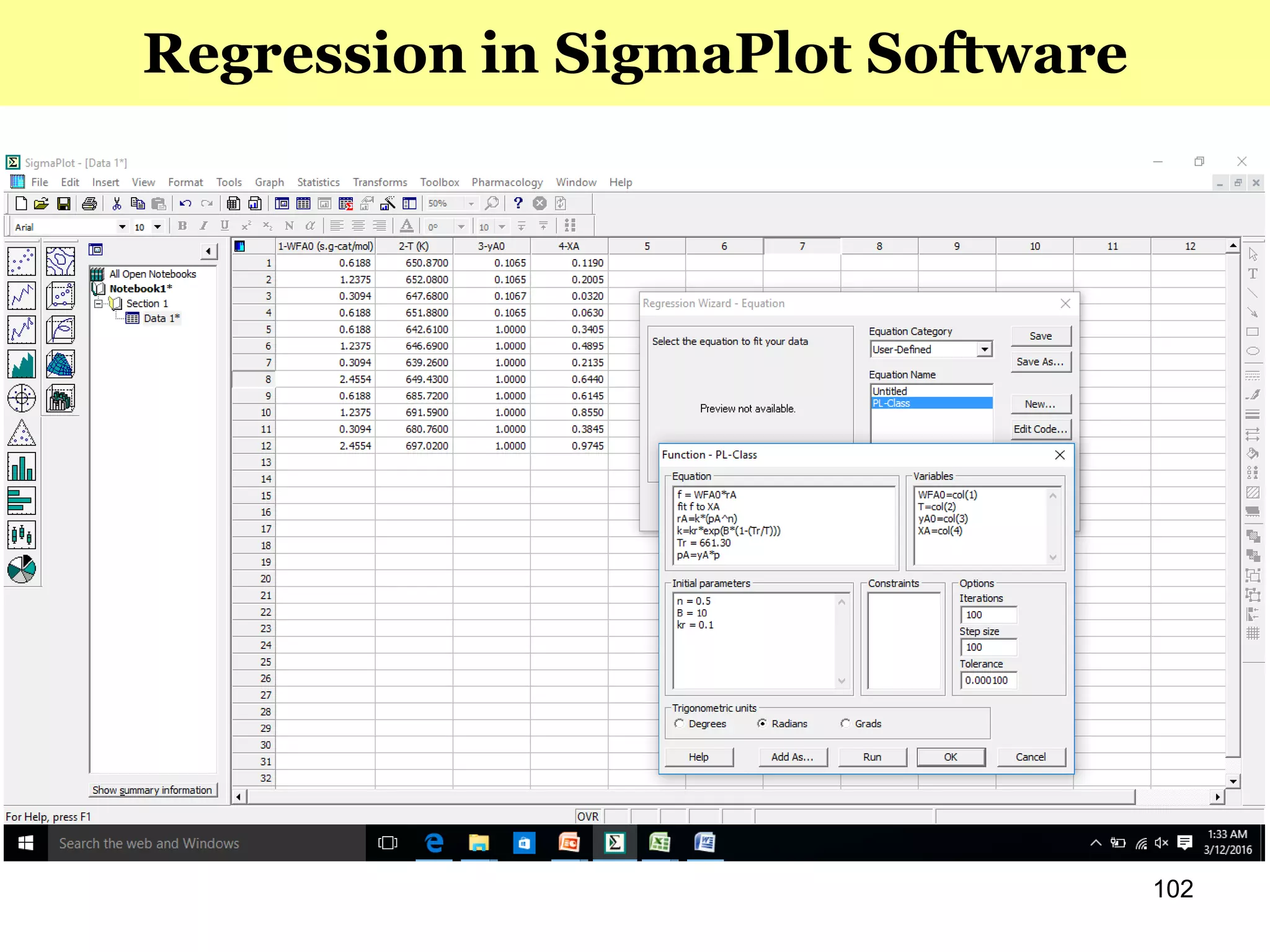Click the Save floppy disk icon
This screenshot has height=952, width=1270.
63,203
